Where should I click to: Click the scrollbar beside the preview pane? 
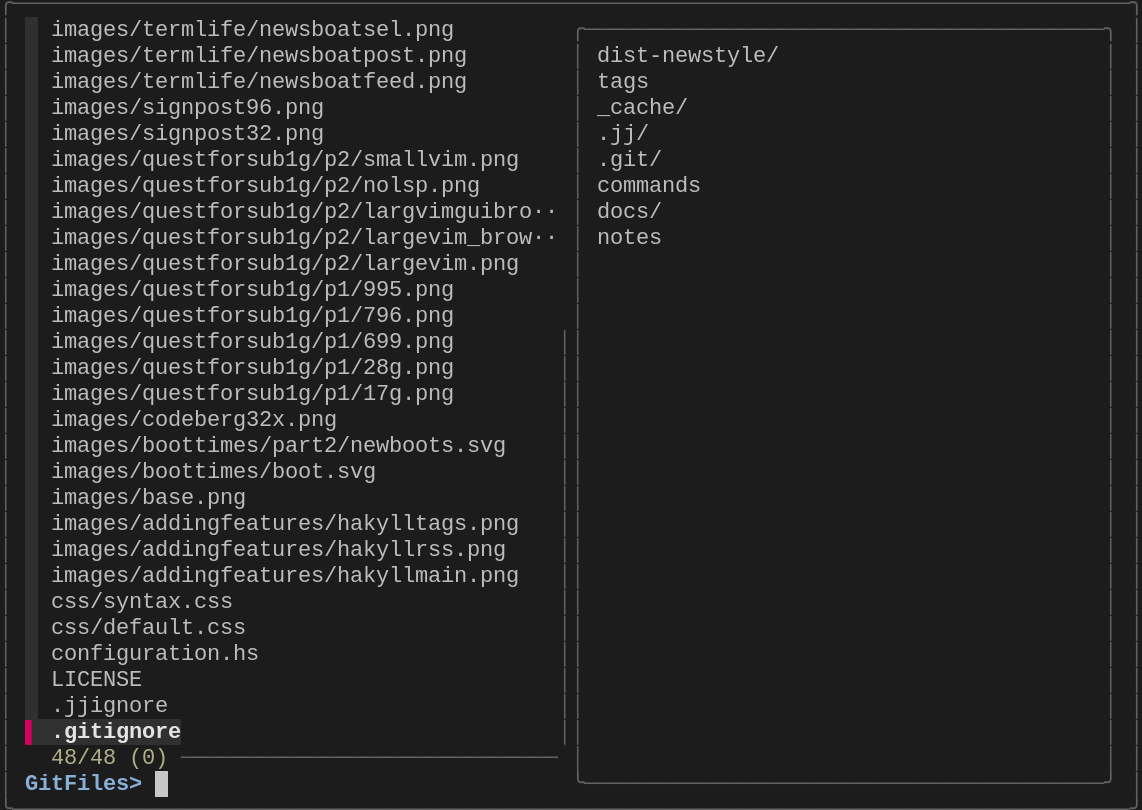coord(565,500)
